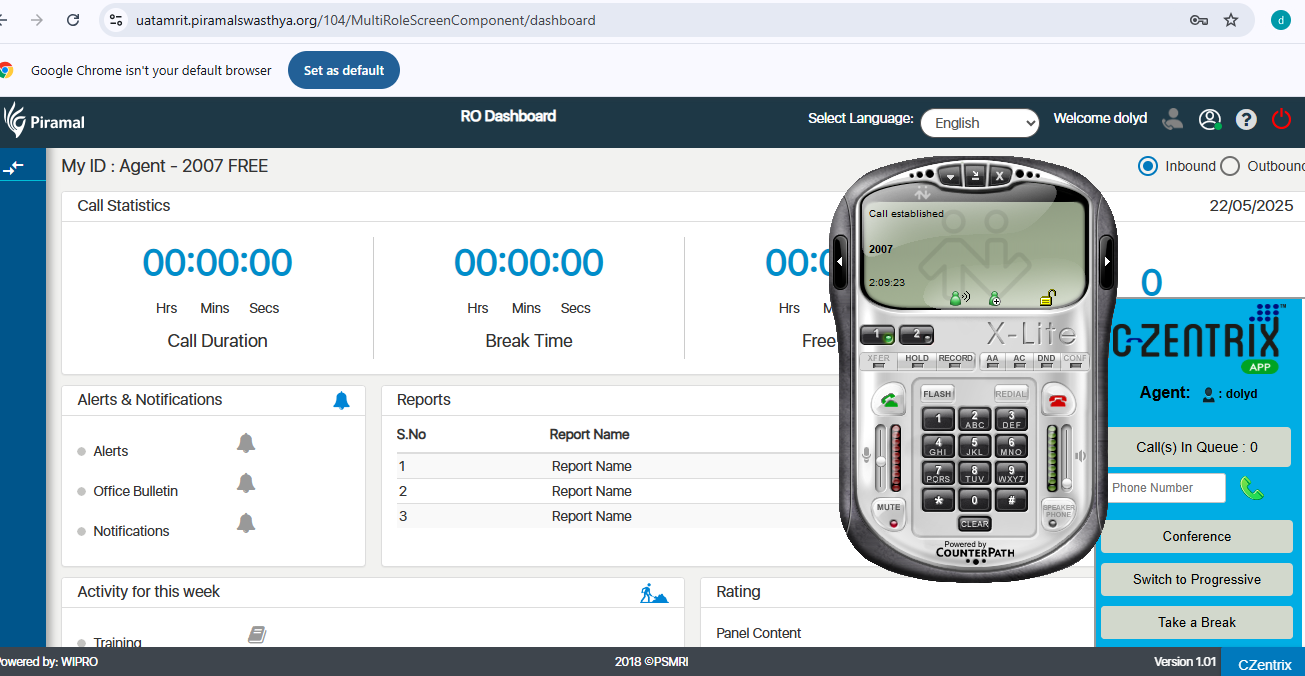Click password key icon in address bar
1305x676 pixels.
pos(1198,20)
